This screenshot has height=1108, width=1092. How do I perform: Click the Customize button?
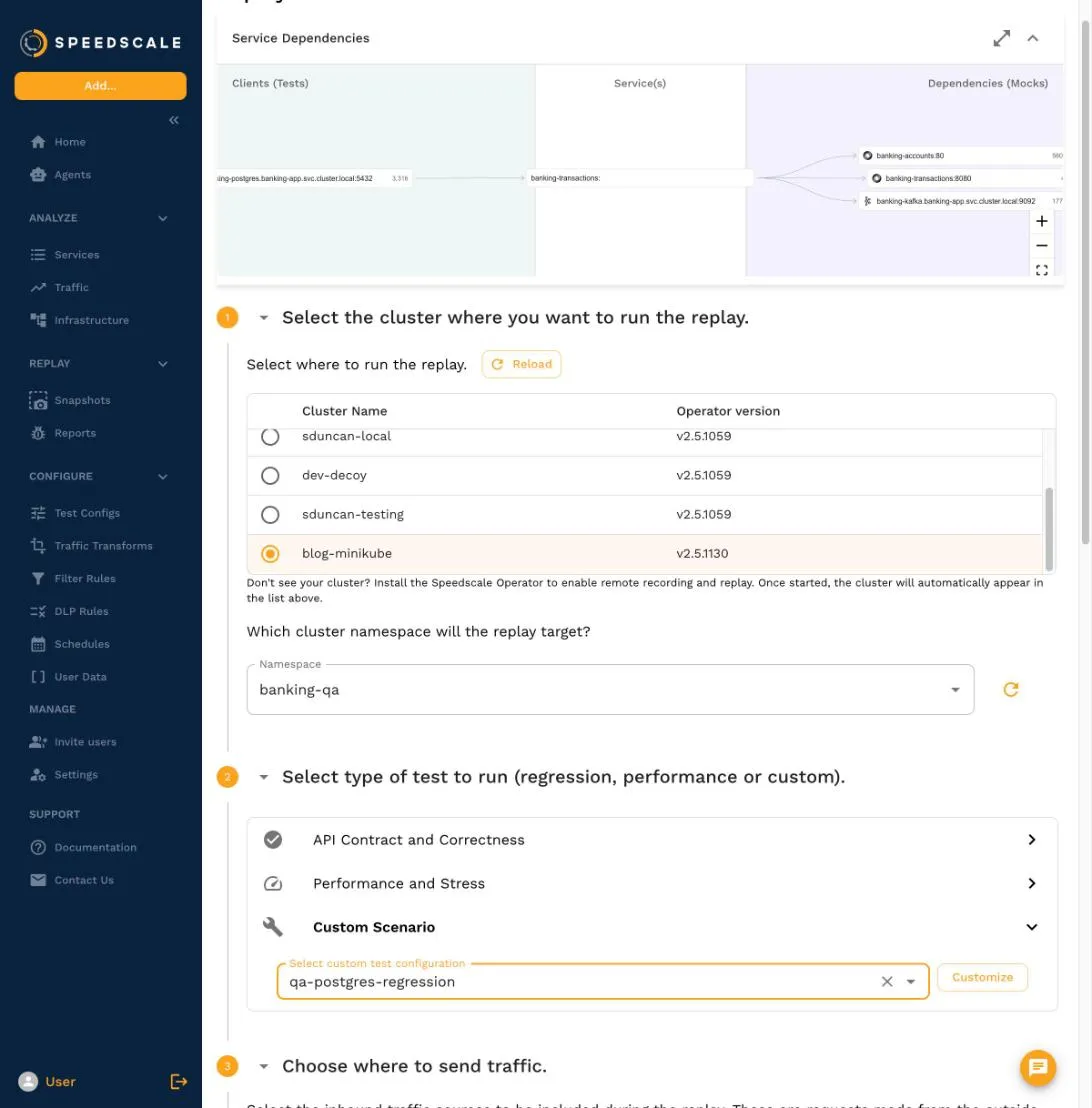click(982, 977)
